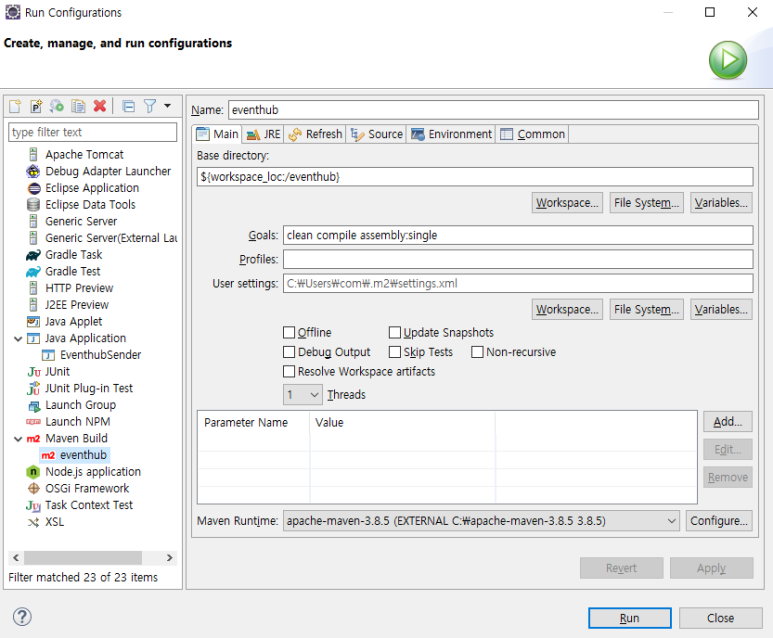Click the New prototype configuration icon
This screenshot has height=638, width=773.
coord(36,106)
